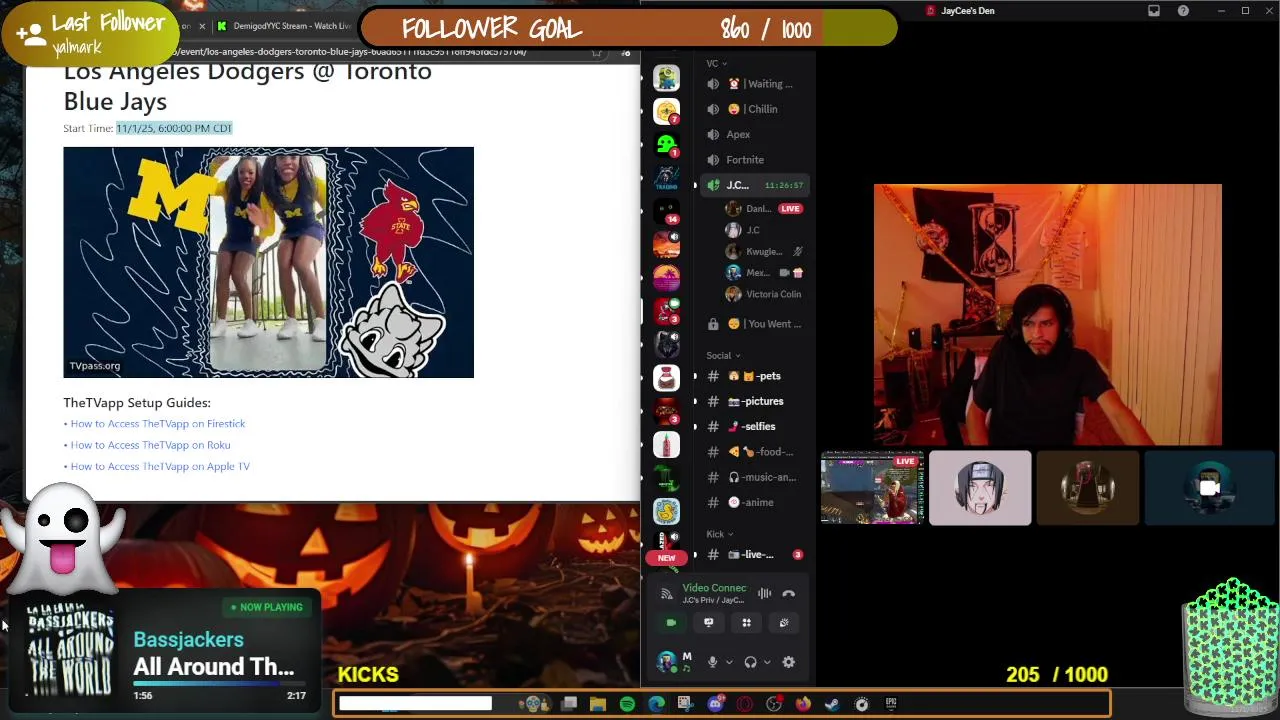Select Mex user with camera icon

(x=765, y=272)
